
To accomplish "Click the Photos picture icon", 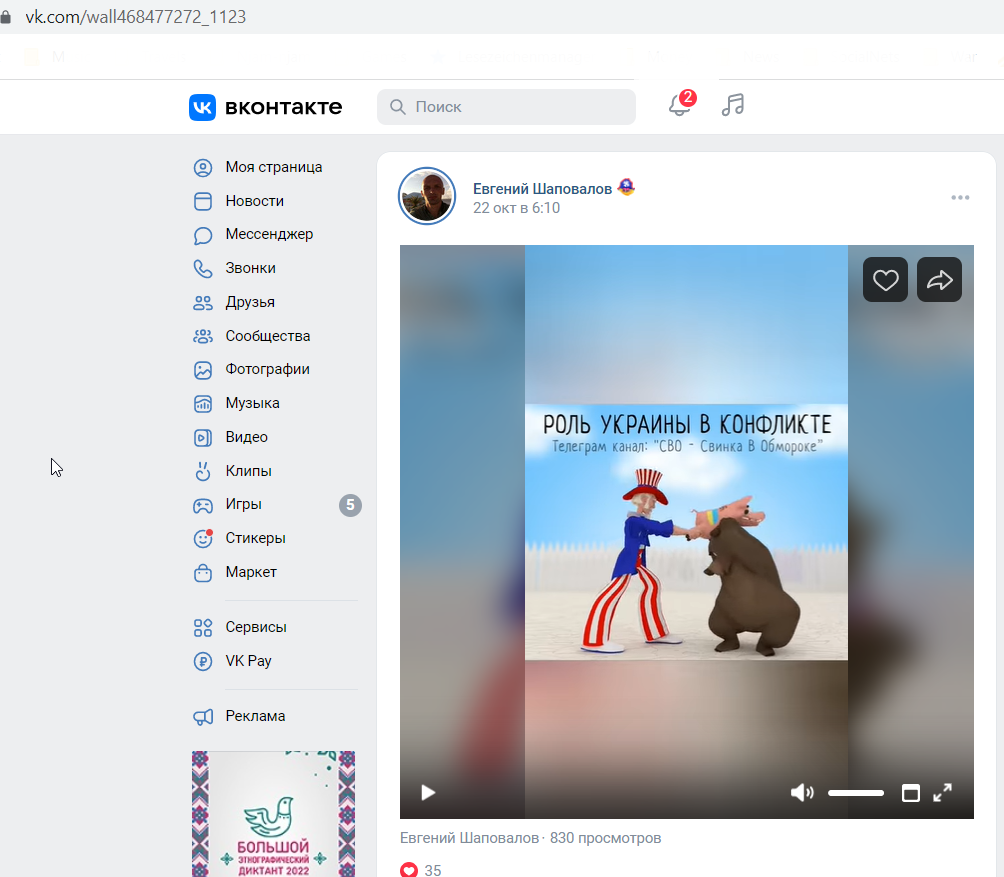I will coord(203,370).
